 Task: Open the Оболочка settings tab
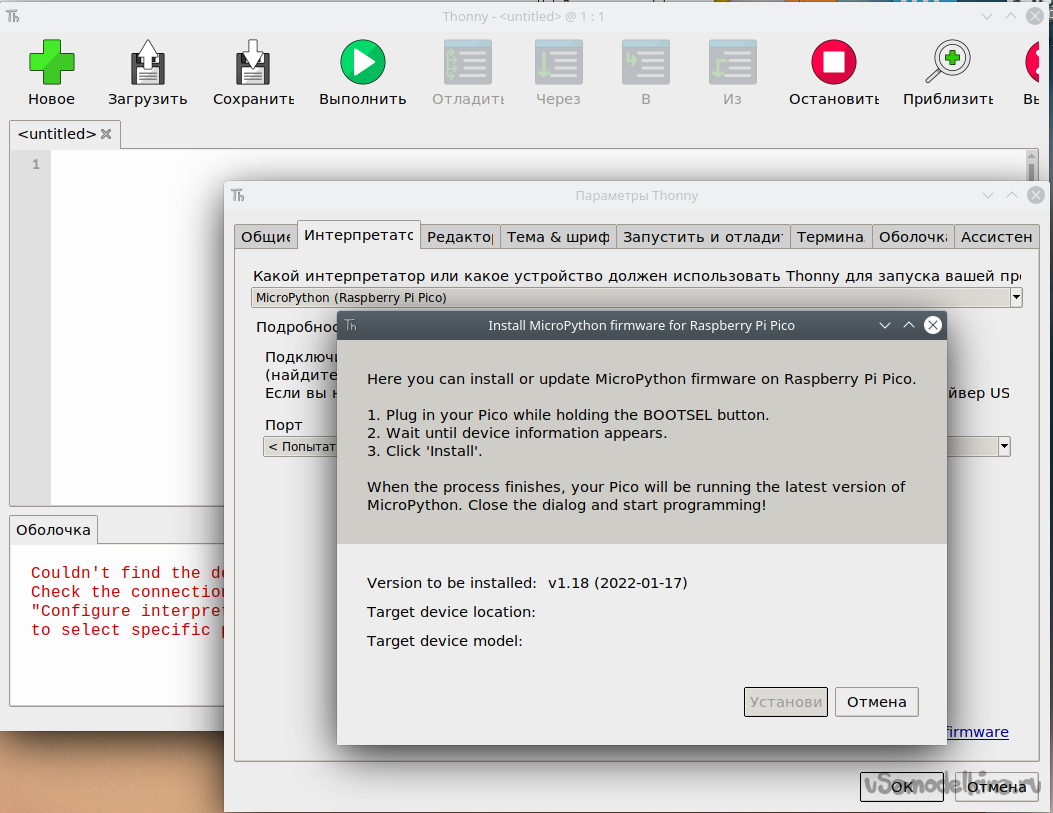(913, 237)
